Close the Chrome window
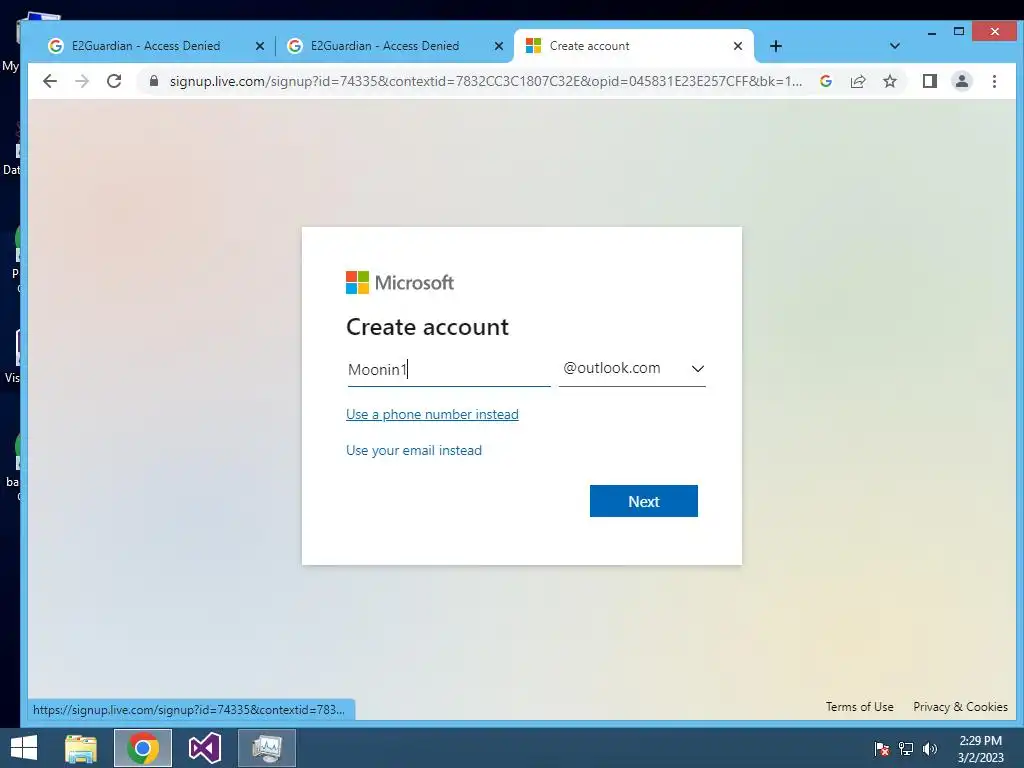 coord(994,31)
